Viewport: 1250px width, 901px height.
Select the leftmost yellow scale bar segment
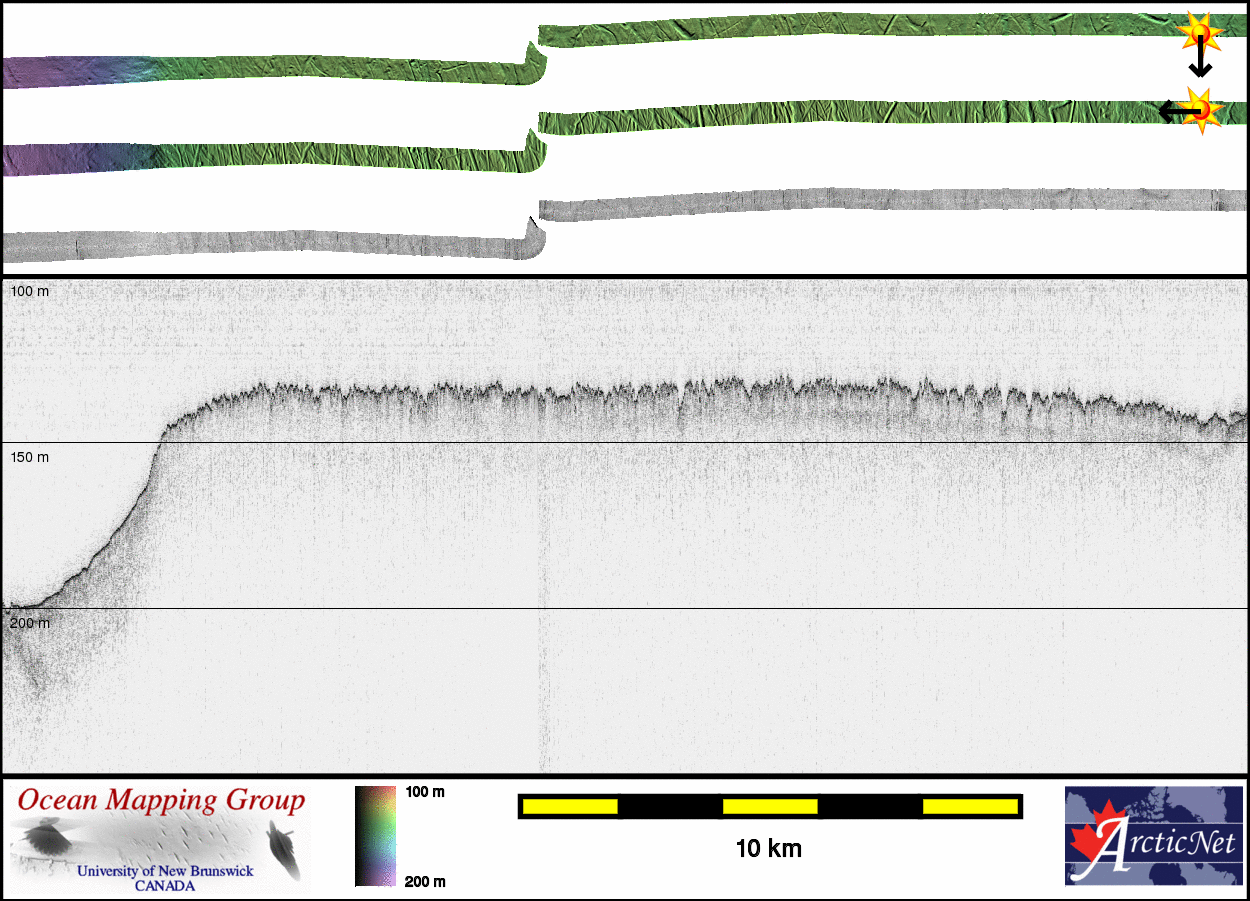click(570, 806)
